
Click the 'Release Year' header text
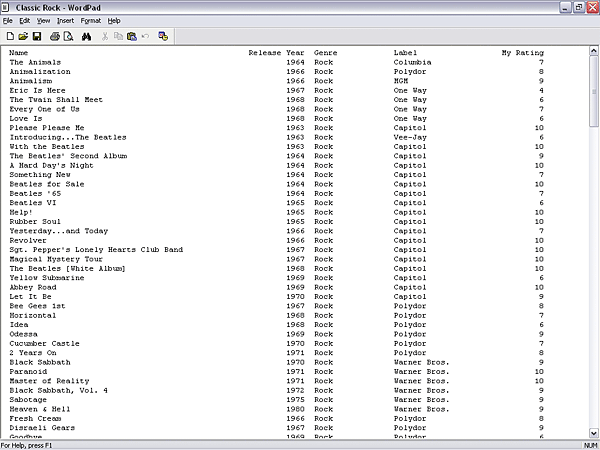276,53
